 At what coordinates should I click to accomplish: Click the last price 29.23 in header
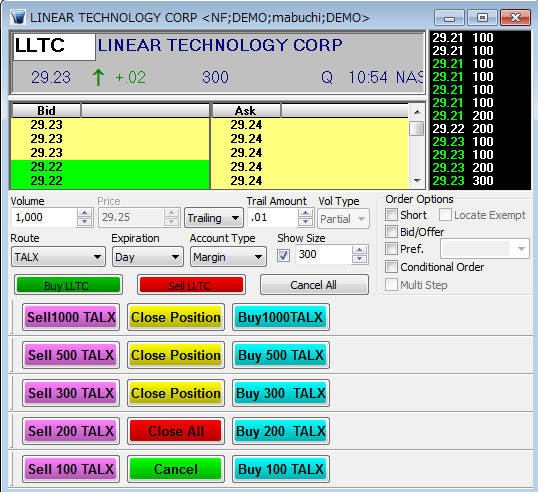point(51,77)
